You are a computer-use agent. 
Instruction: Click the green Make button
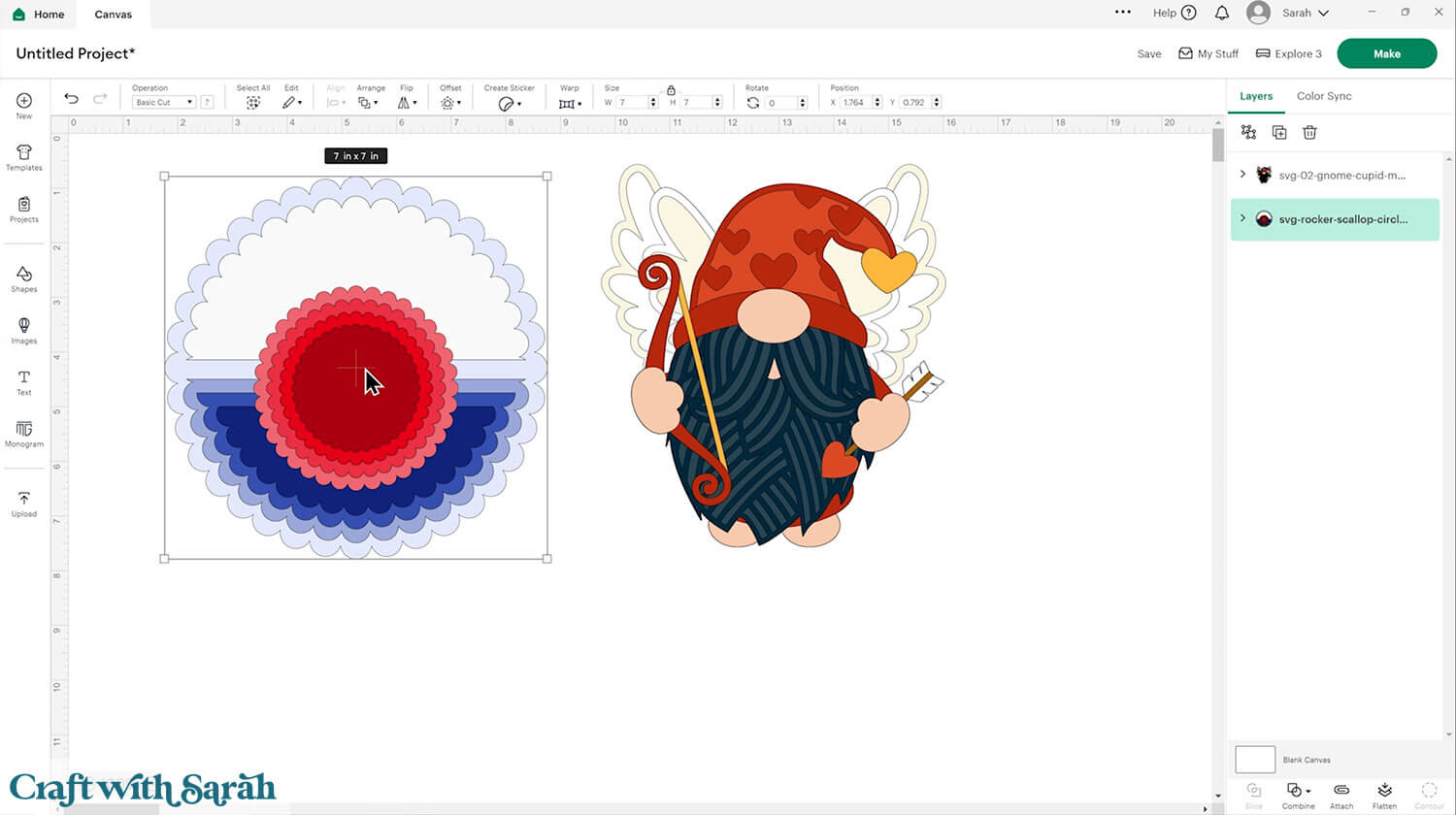point(1386,53)
